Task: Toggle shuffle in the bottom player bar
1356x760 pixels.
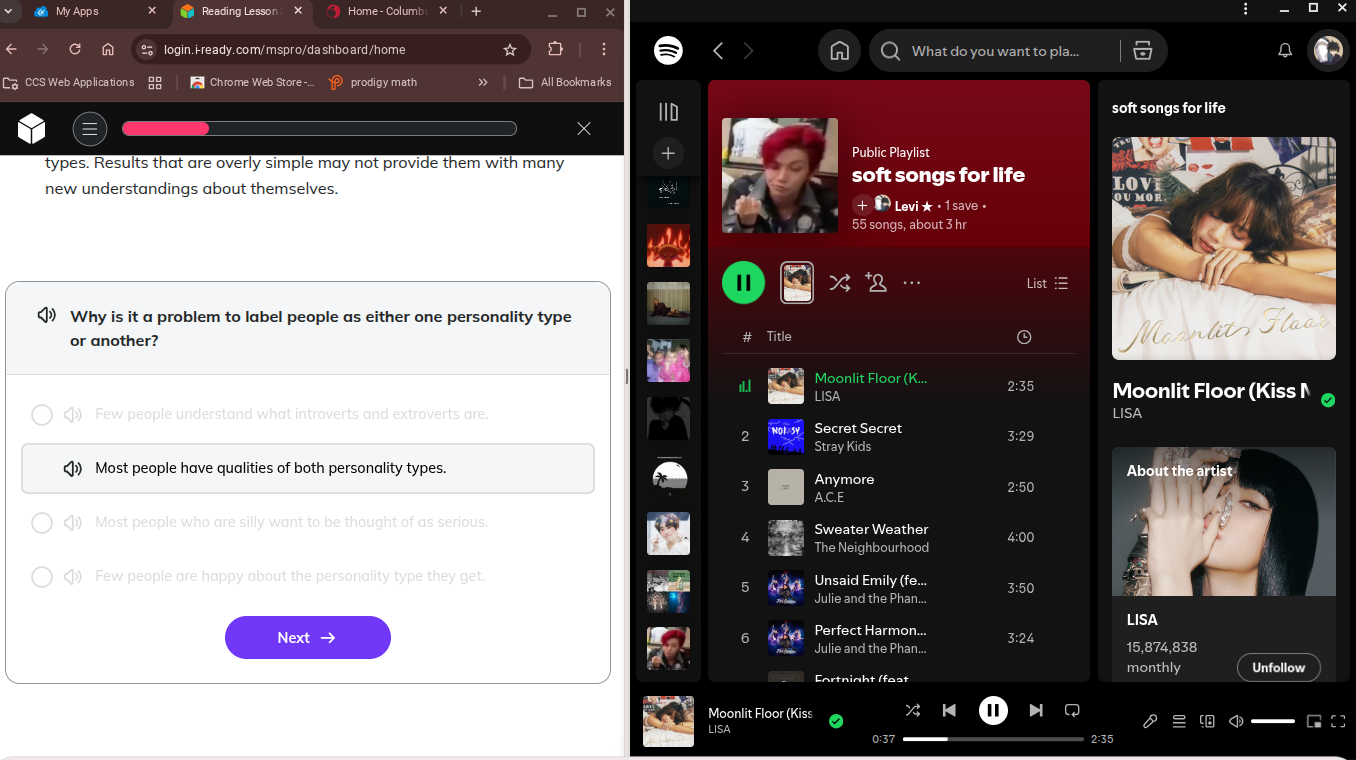Action: 912,710
